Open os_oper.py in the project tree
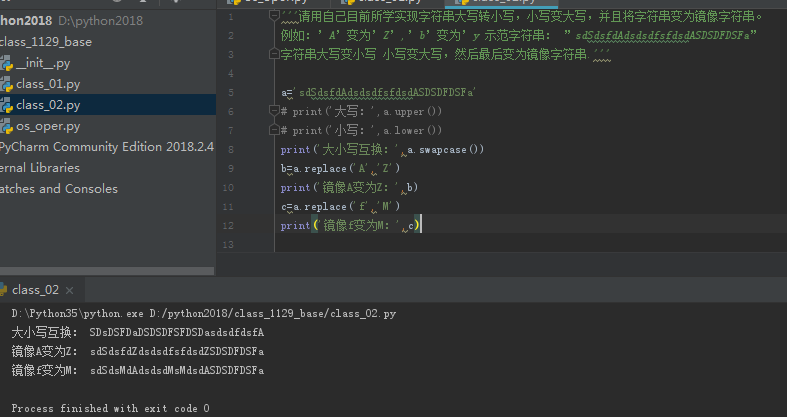This screenshot has width=787, height=417. (x=48, y=126)
